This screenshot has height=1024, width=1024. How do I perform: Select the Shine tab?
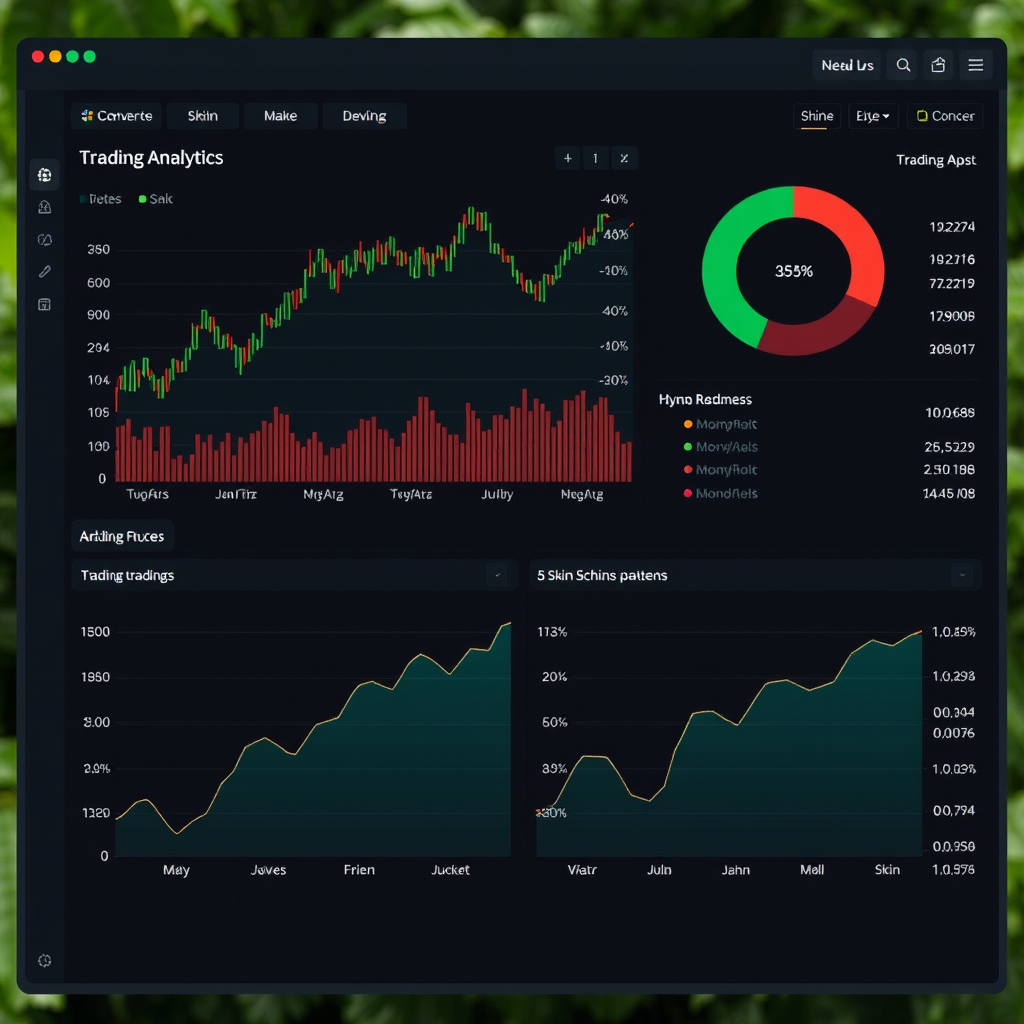point(817,116)
